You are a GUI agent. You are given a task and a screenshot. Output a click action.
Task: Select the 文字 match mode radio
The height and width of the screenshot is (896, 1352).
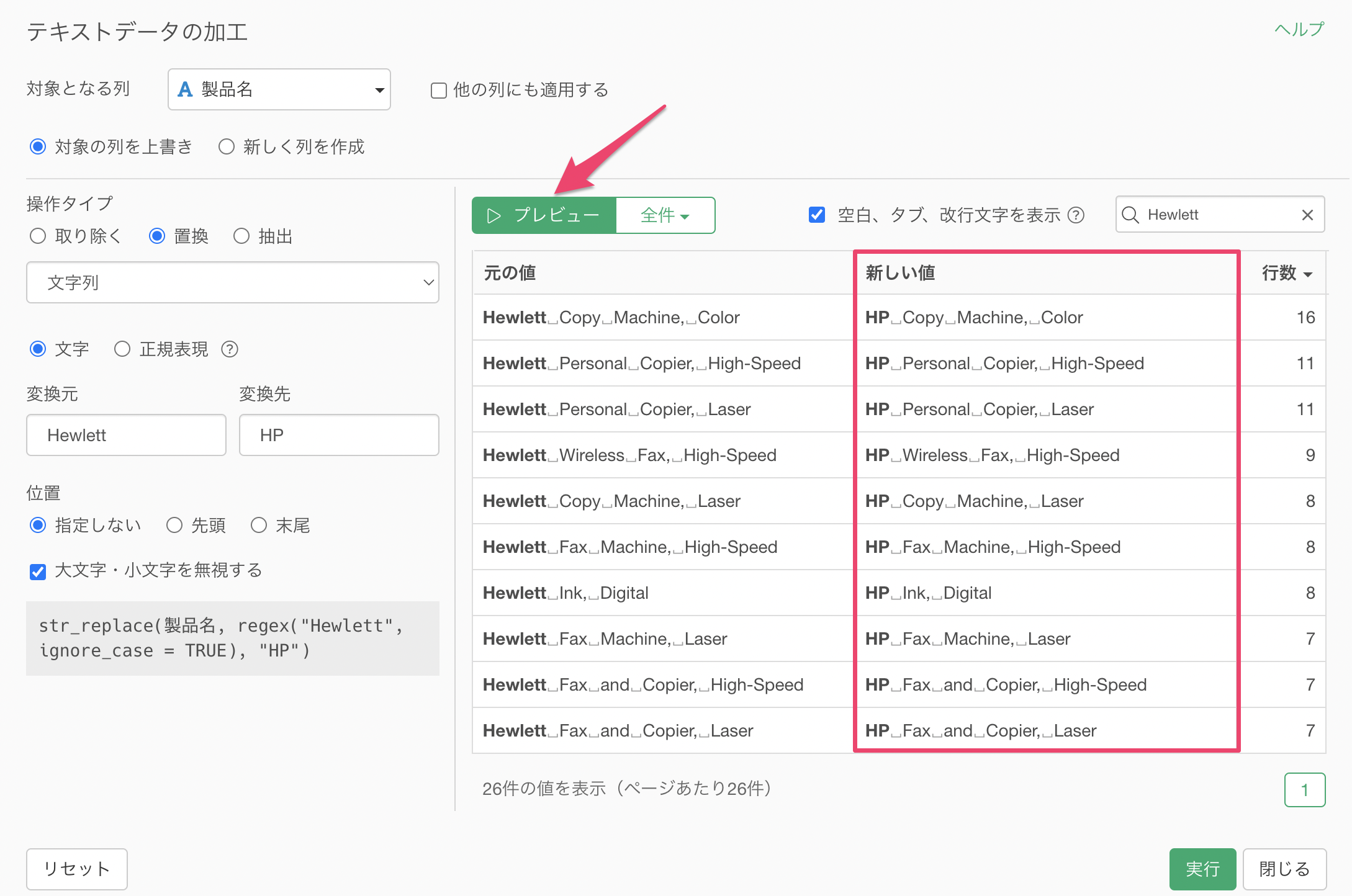[x=38, y=349]
